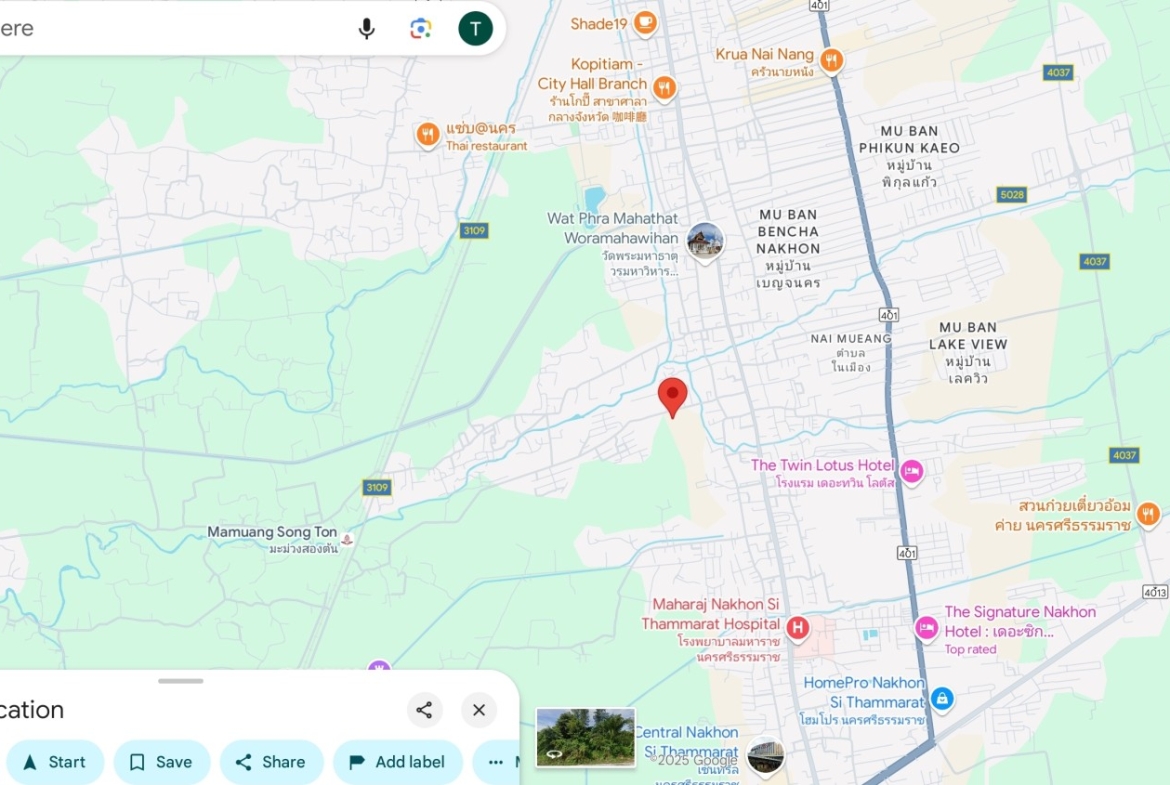Expand the bottom sheet drag handle
The height and width of the screenshot is (785, 1170).
181,681
